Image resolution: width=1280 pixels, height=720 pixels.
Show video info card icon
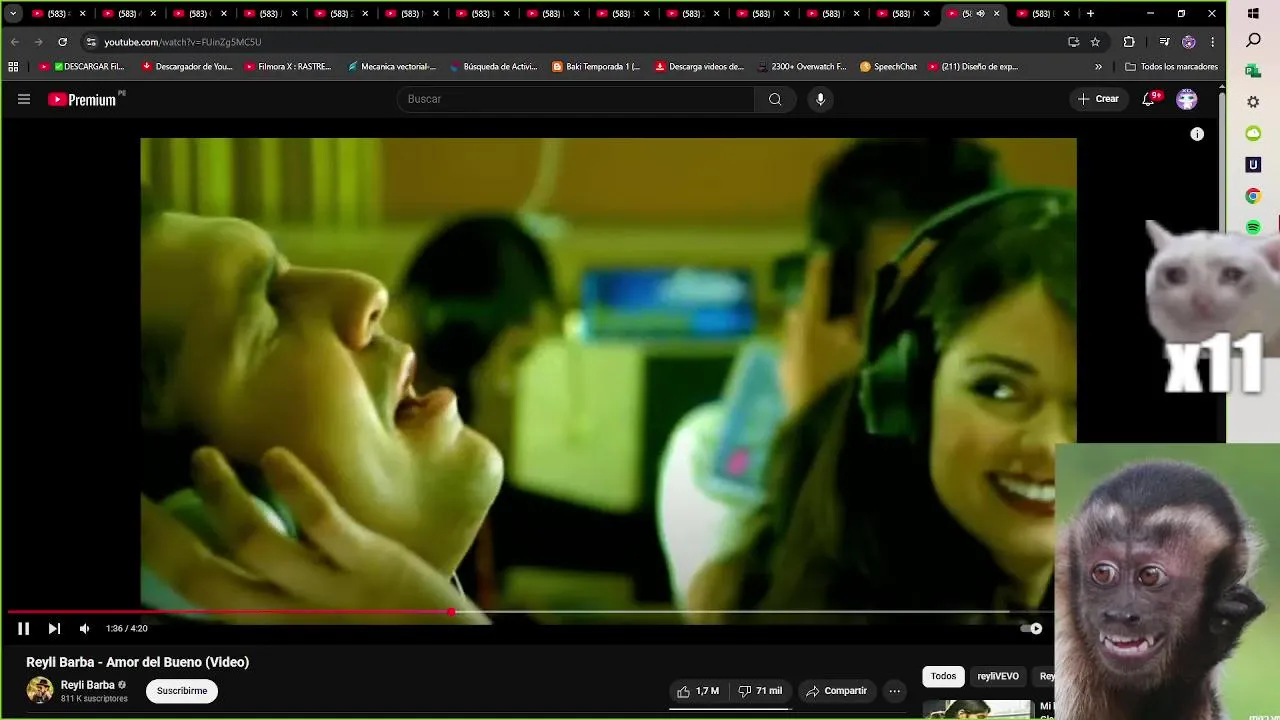[x=1197, y=134]
